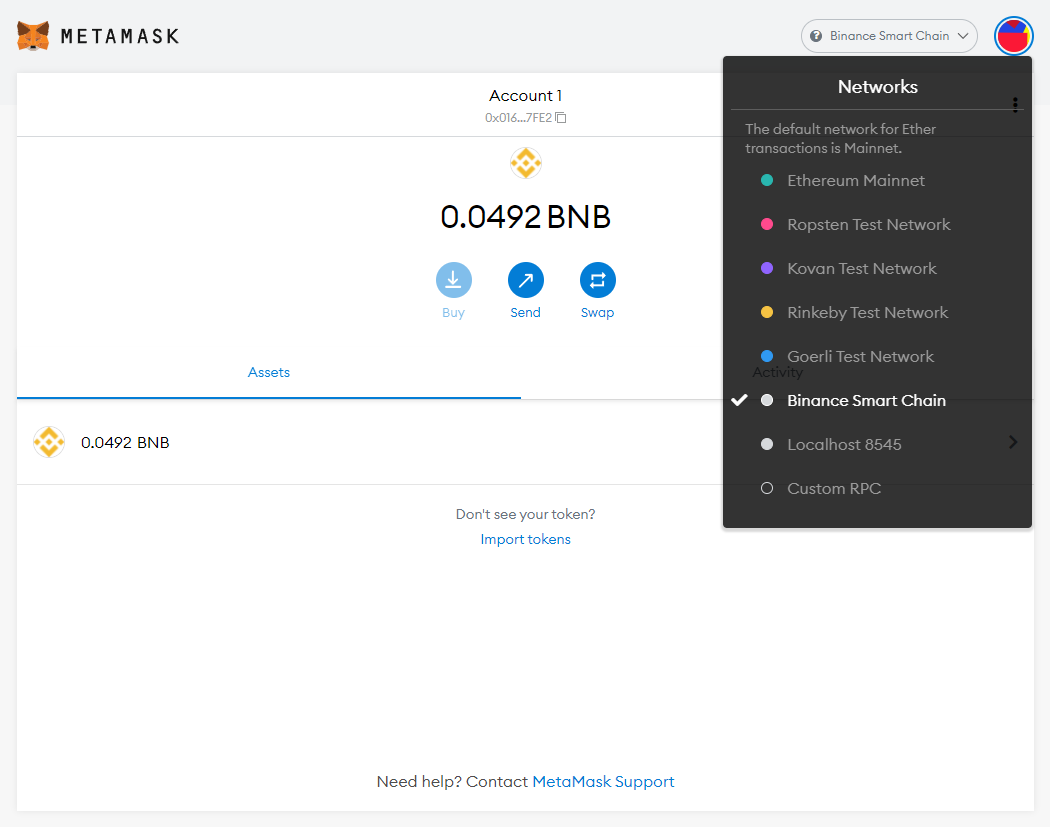The width and height of the screenshot is (1050, 827).
Task: Select Ropsten Test Network
Action: coord(877,225)
